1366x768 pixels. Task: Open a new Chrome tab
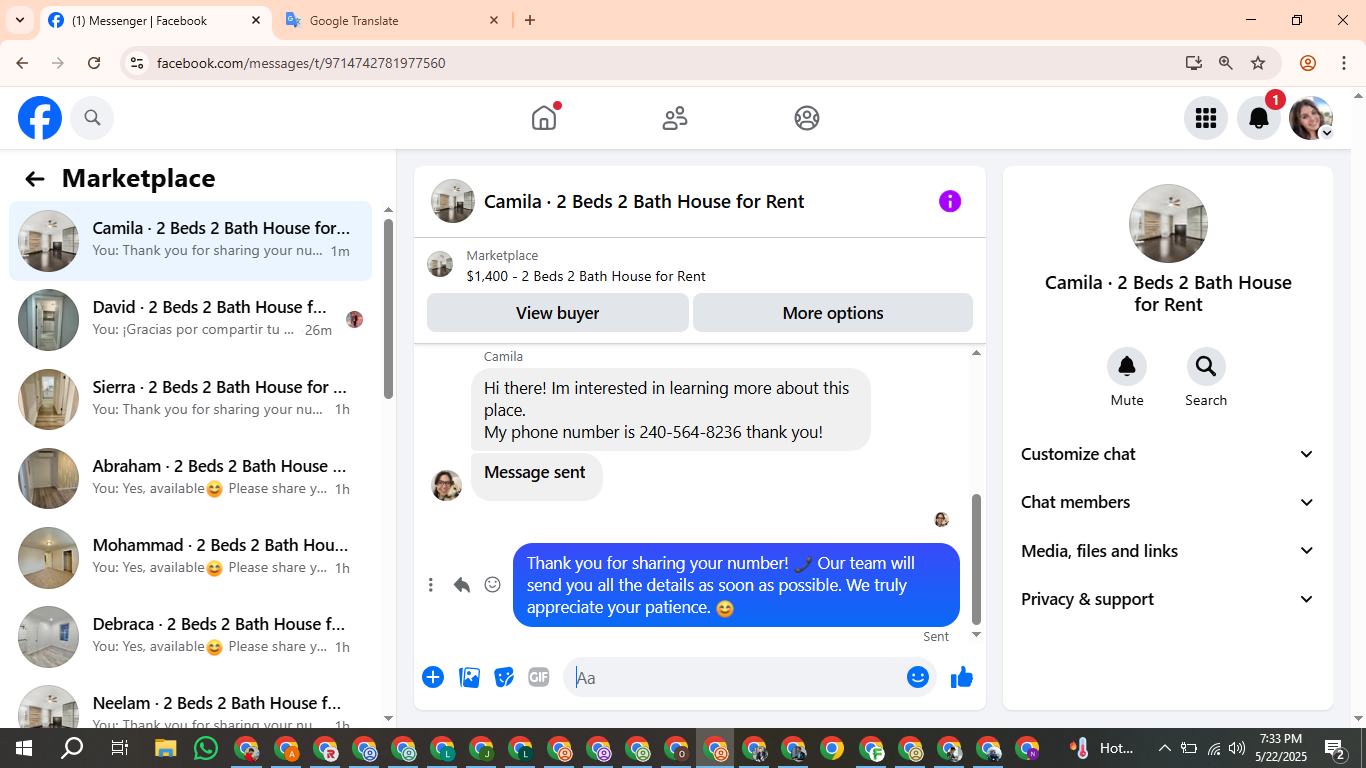coord(530,20)
